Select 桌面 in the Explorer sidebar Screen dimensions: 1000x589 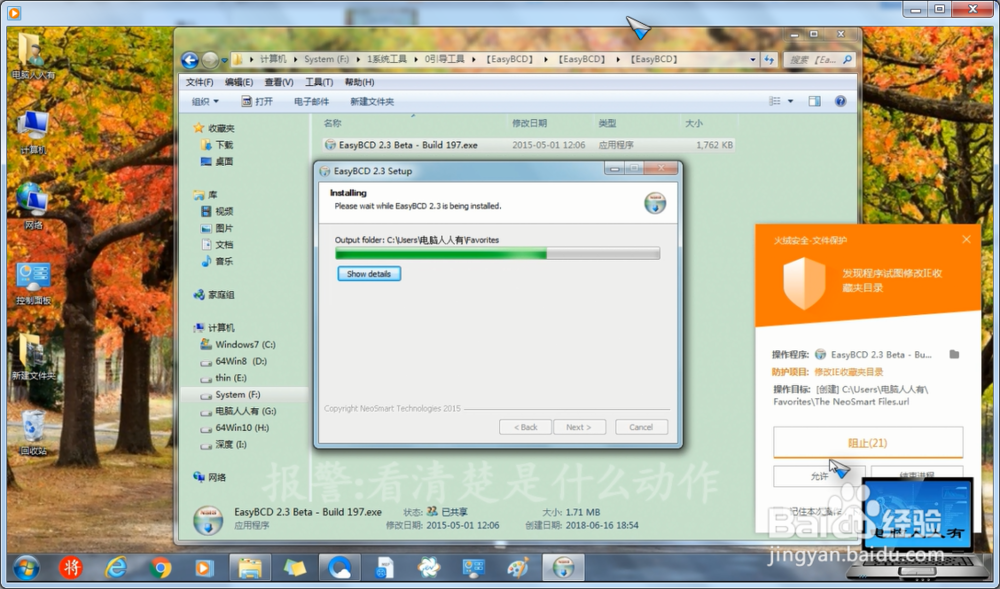[x=217, y=161]
